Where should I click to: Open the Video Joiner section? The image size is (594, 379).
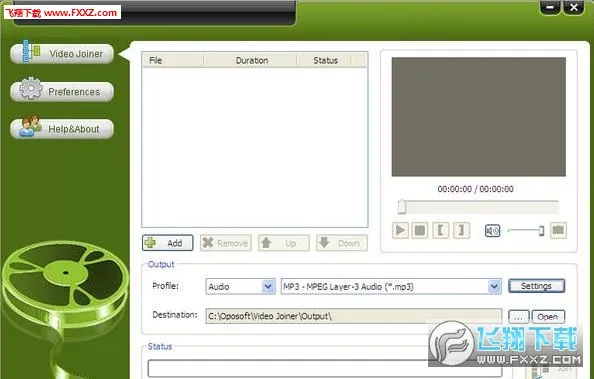pos(62,54)
